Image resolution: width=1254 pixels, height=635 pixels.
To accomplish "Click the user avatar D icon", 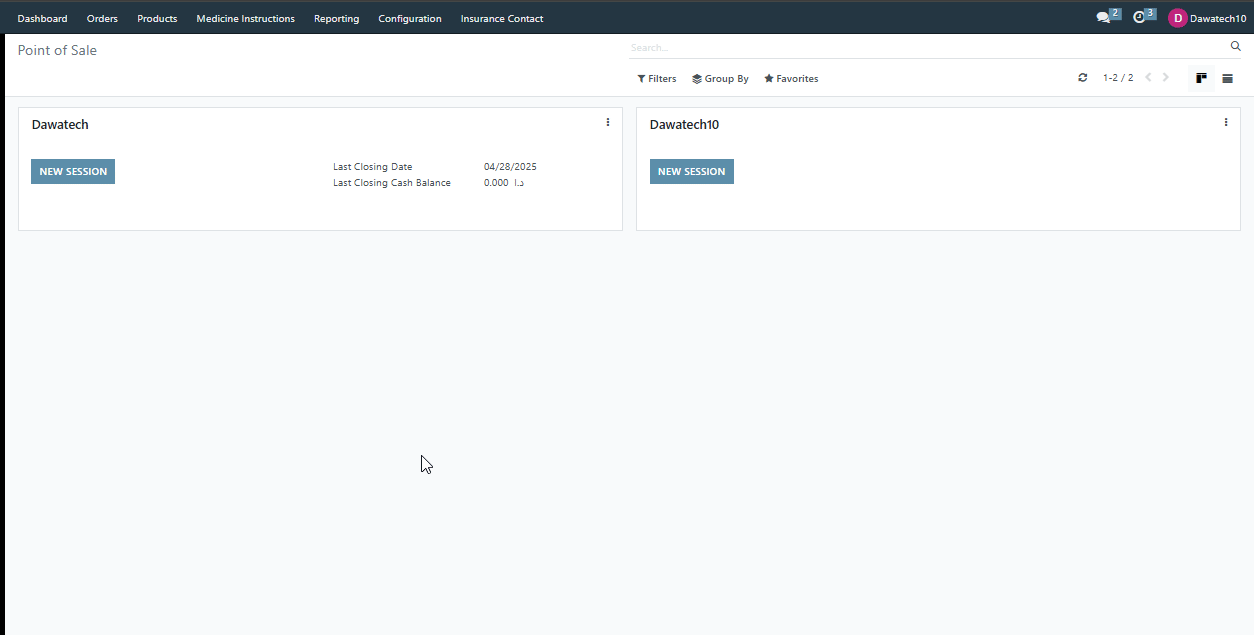I will point(1178,18).
